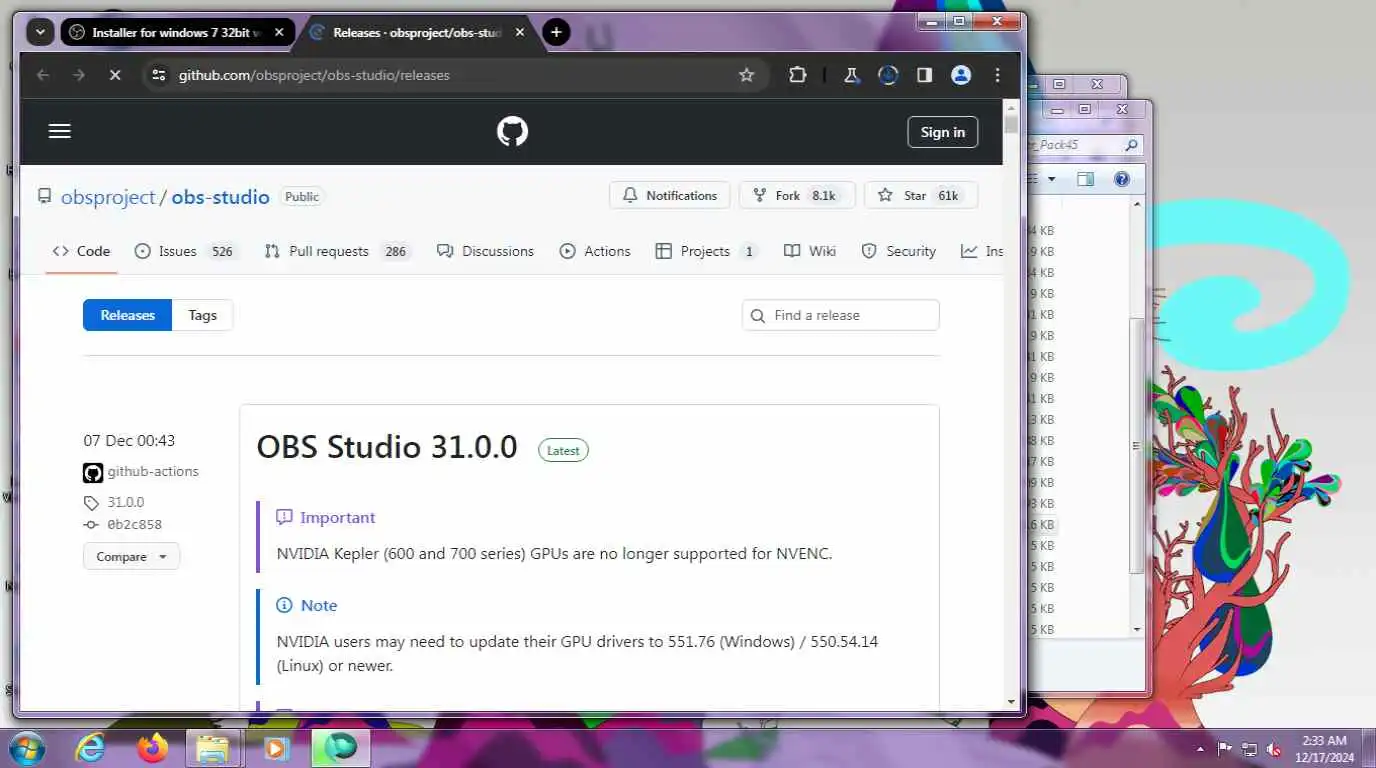Select the Releases toggle button
1376x768 pixels.
[127, 315]
